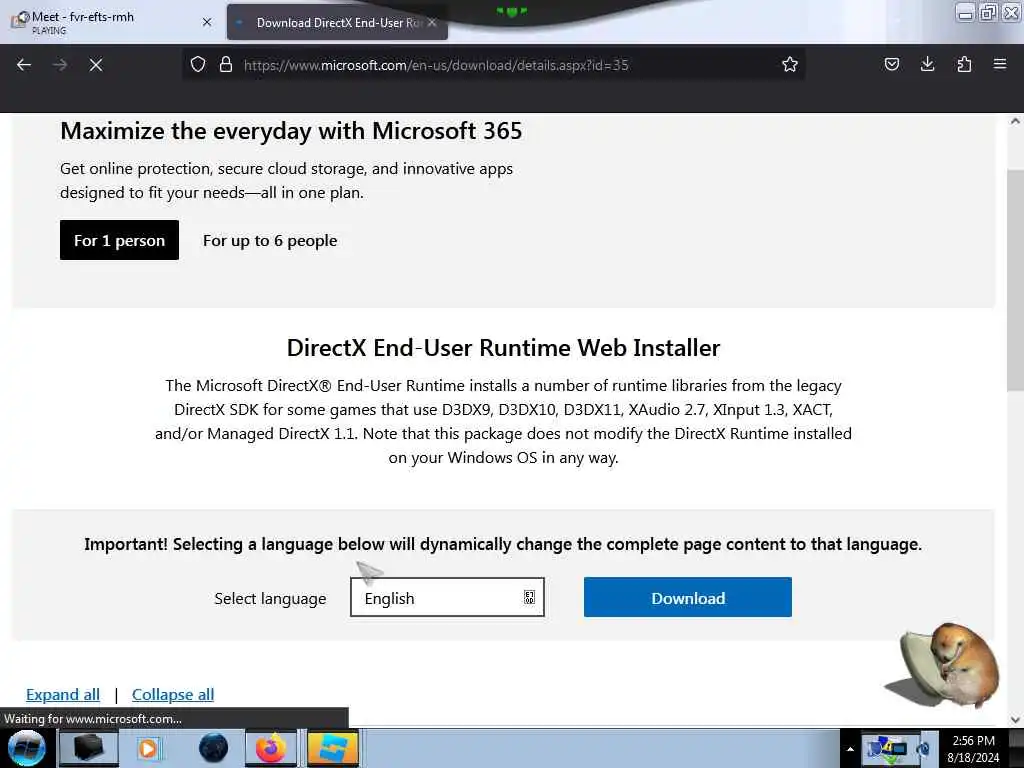The width and height of the screenshot is (1024, 768).
Task: Select the For 1 person plan tab
Action: (120, 240)
